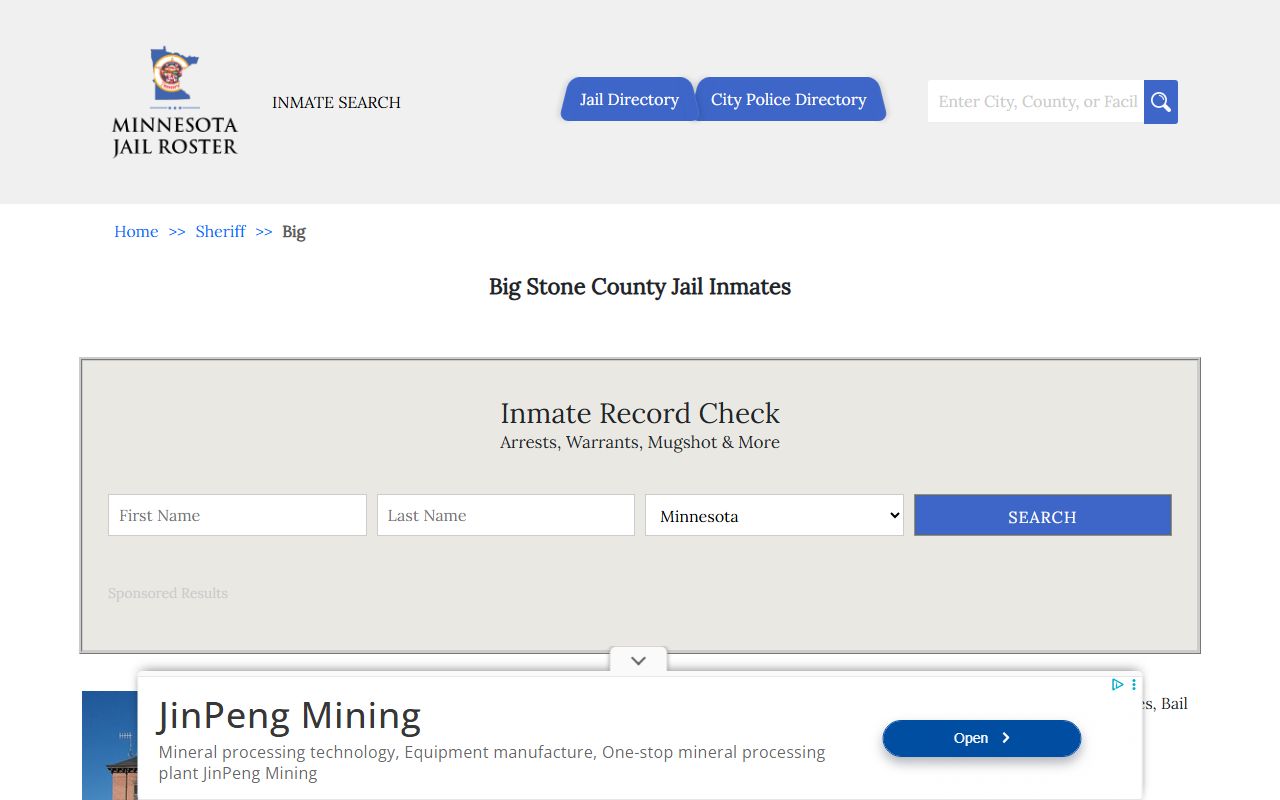
Task: Open the Minnesota state dropdown
Action: tap(774, 515)
